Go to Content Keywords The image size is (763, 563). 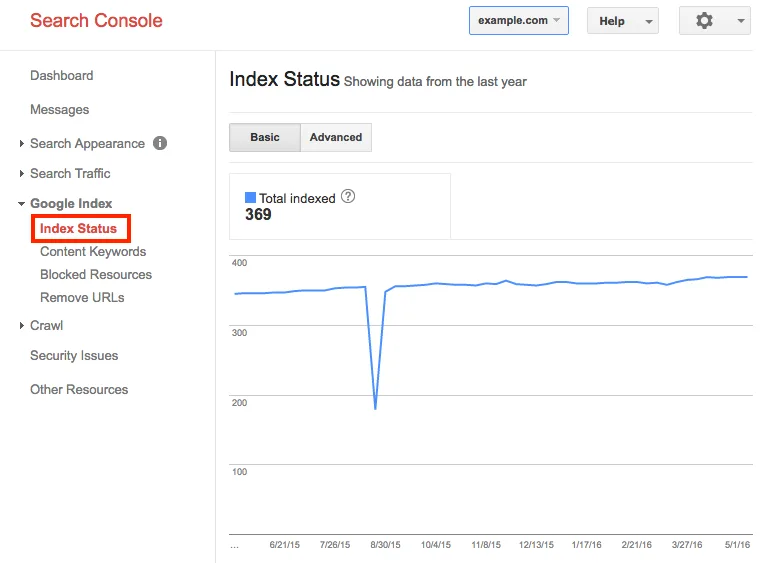pyautogui.click(x=93, y=252)
